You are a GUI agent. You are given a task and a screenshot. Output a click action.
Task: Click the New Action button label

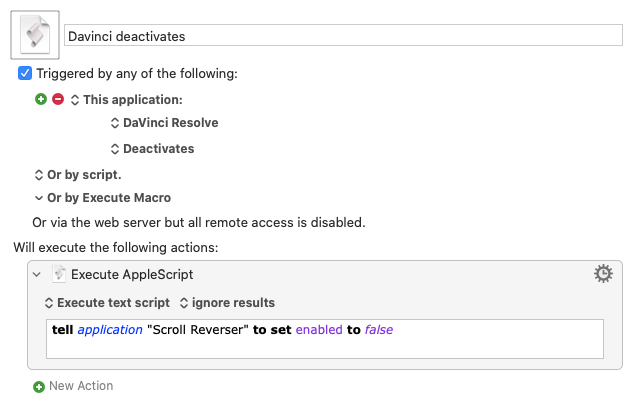coord(81,386)
